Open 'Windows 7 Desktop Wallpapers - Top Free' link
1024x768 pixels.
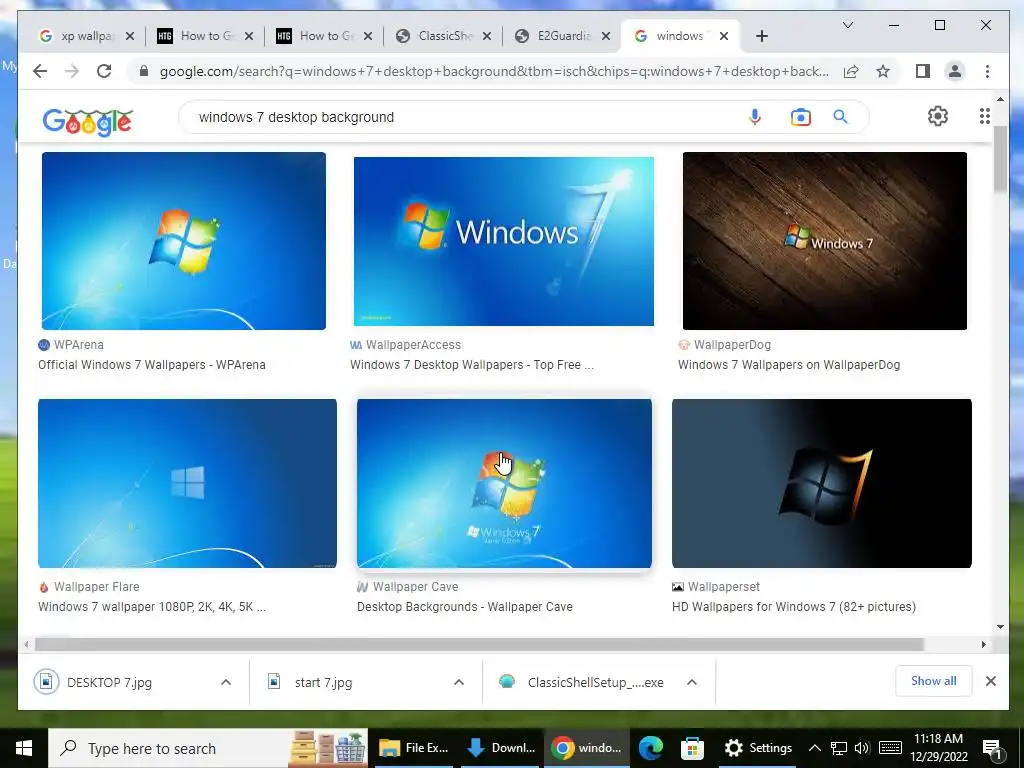point(472,365)
